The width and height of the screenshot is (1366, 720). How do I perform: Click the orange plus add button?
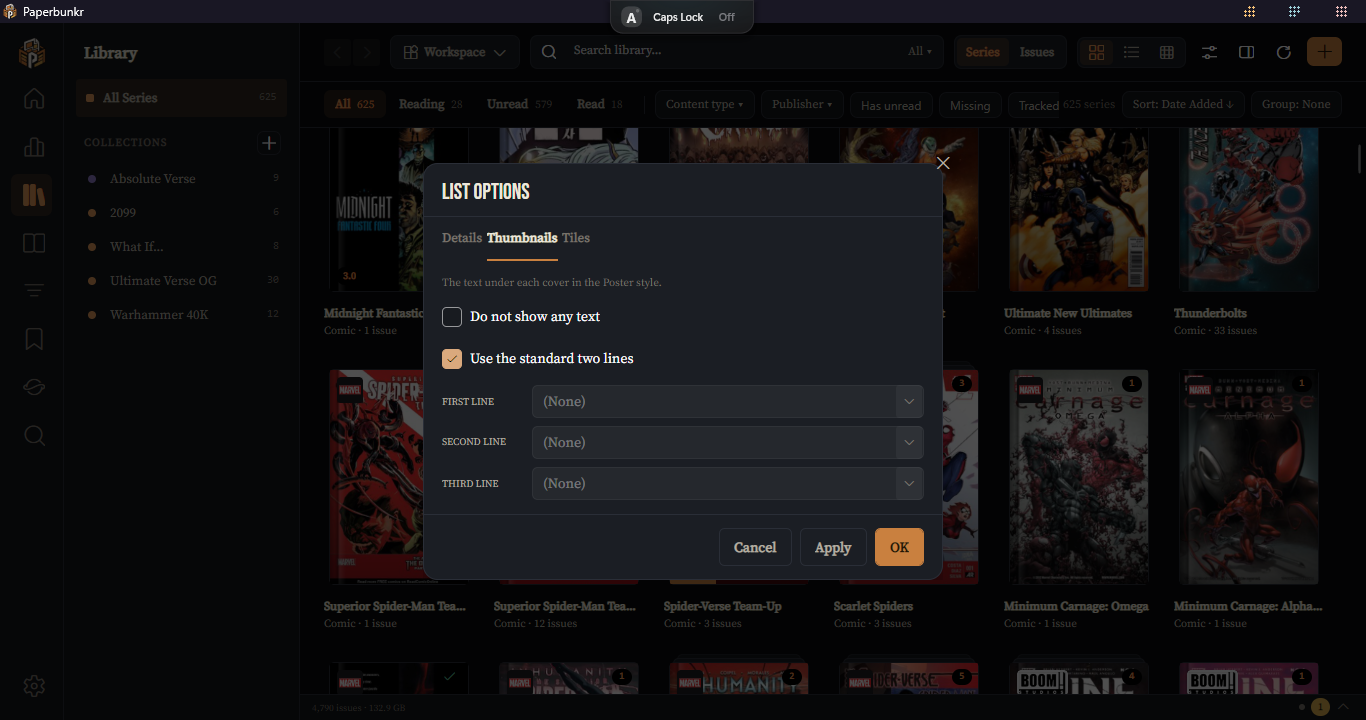[1324, 52]
